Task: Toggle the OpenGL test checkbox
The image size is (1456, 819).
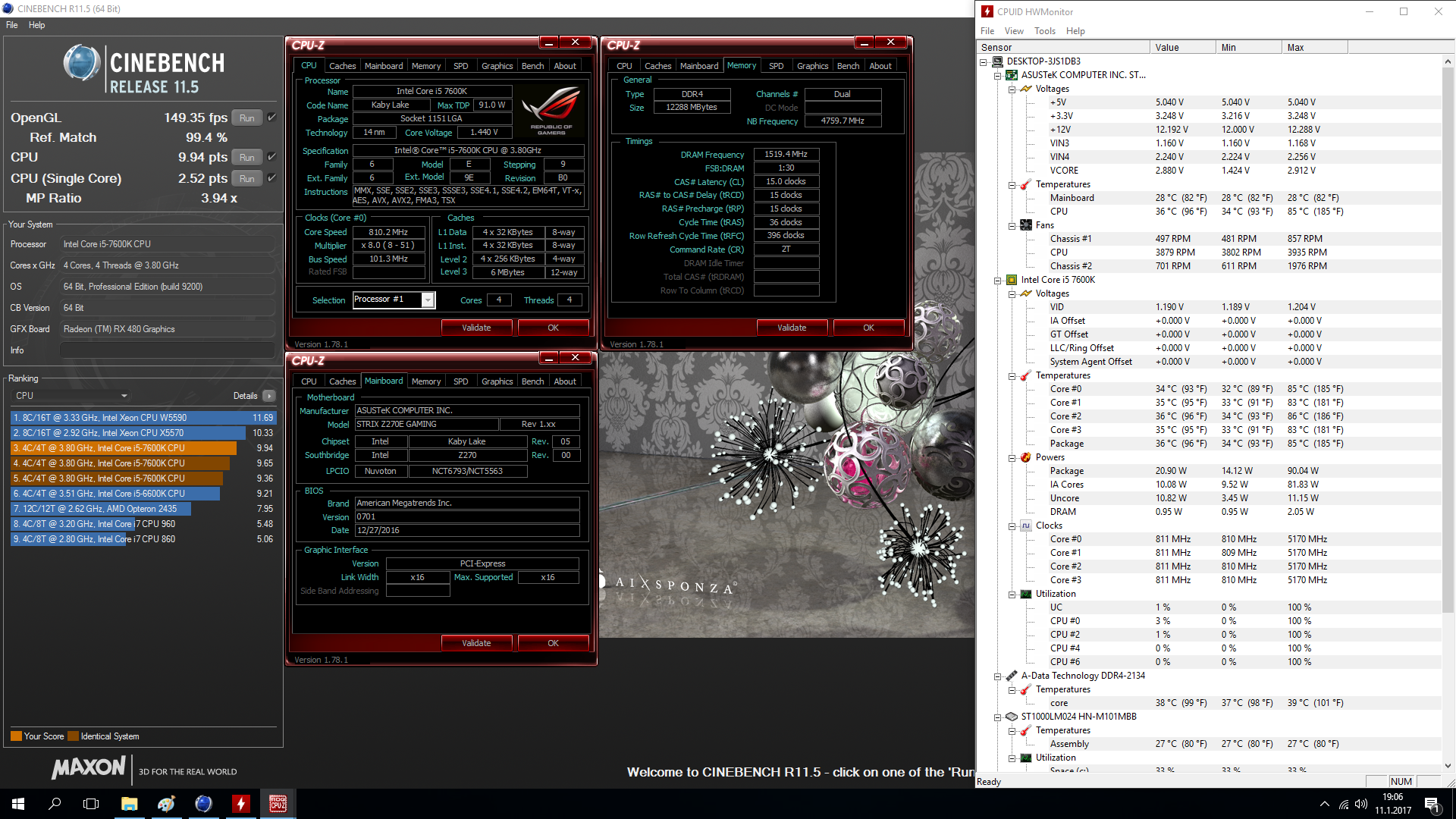Action: 271,118
